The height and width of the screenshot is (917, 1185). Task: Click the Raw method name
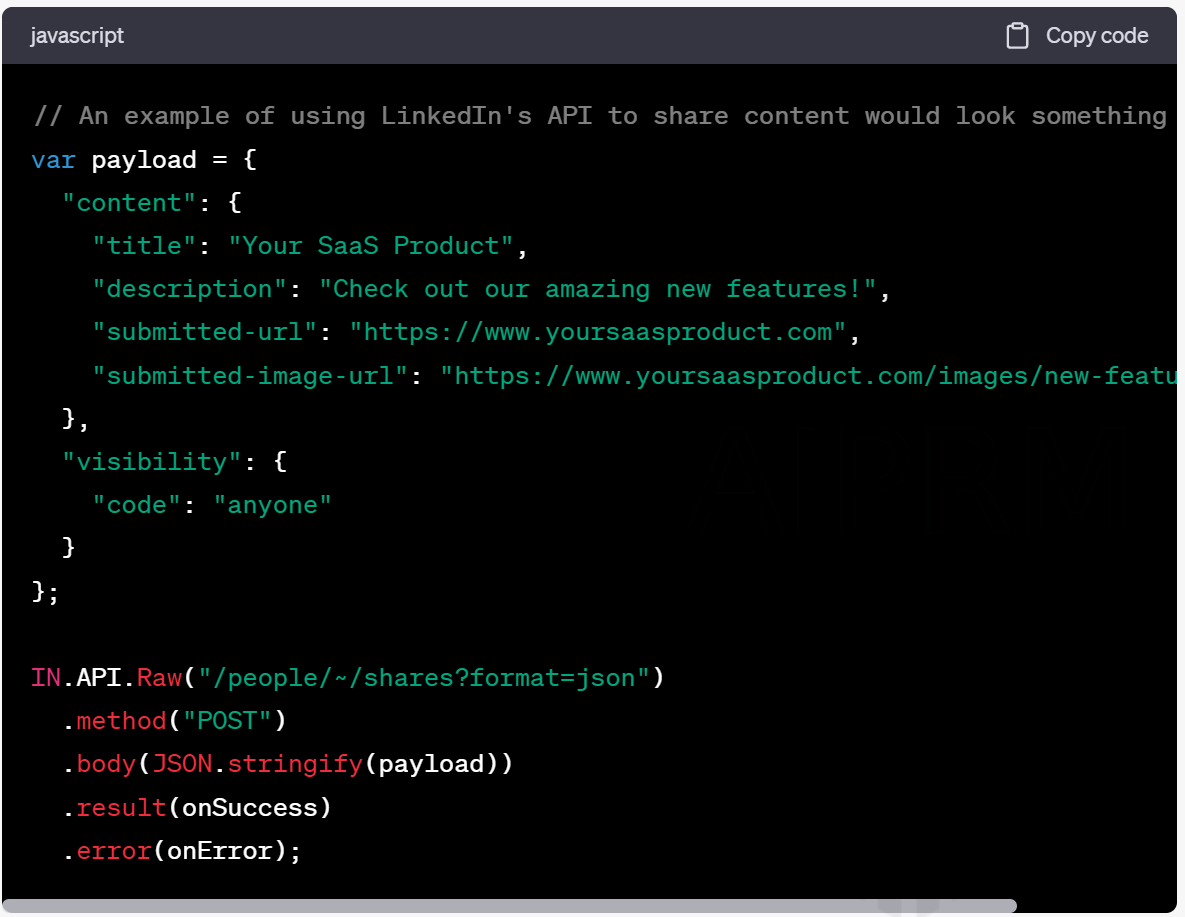[159, 678]
